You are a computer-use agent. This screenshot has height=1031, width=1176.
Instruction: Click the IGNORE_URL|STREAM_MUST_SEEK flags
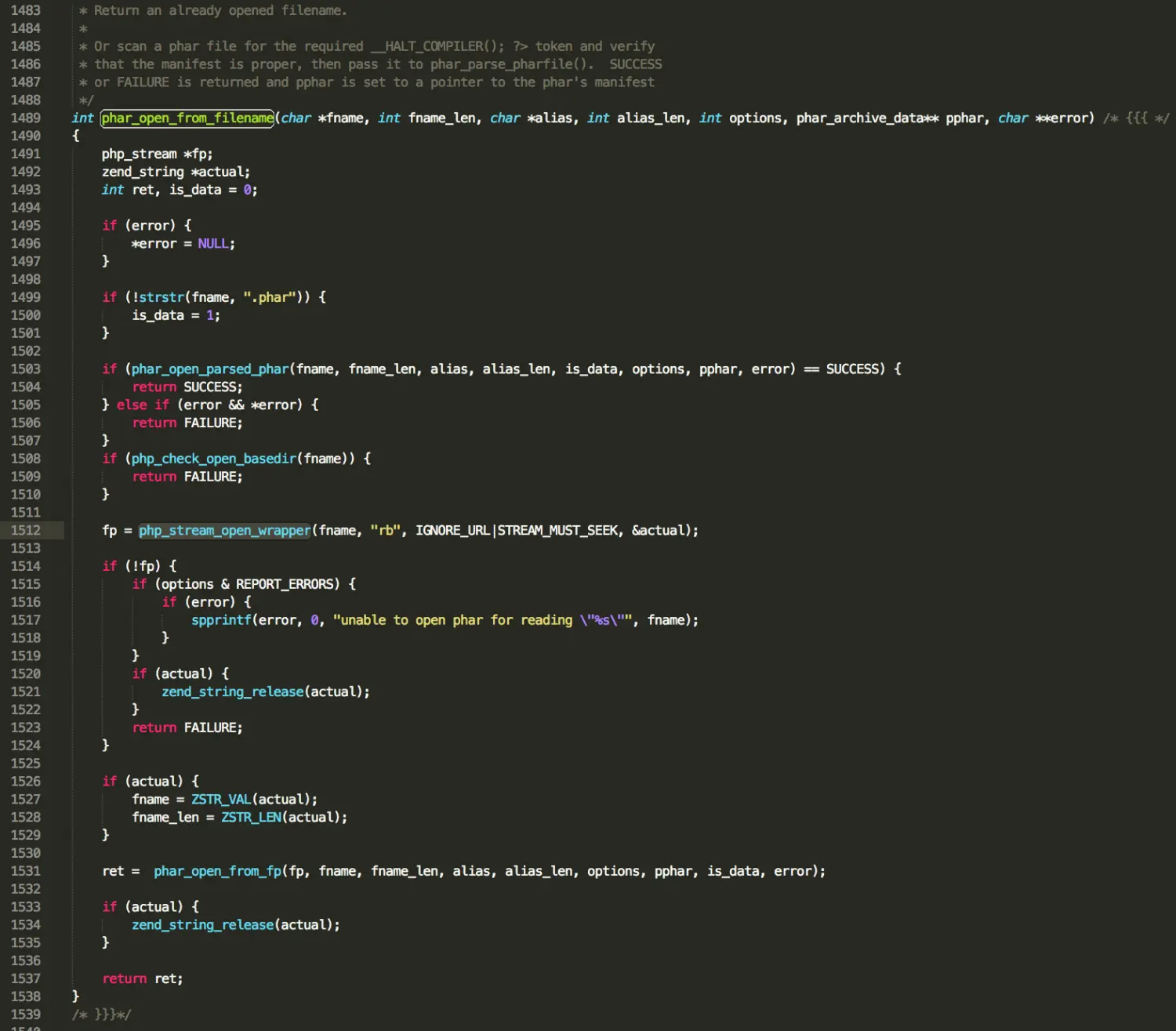[517, 531]
